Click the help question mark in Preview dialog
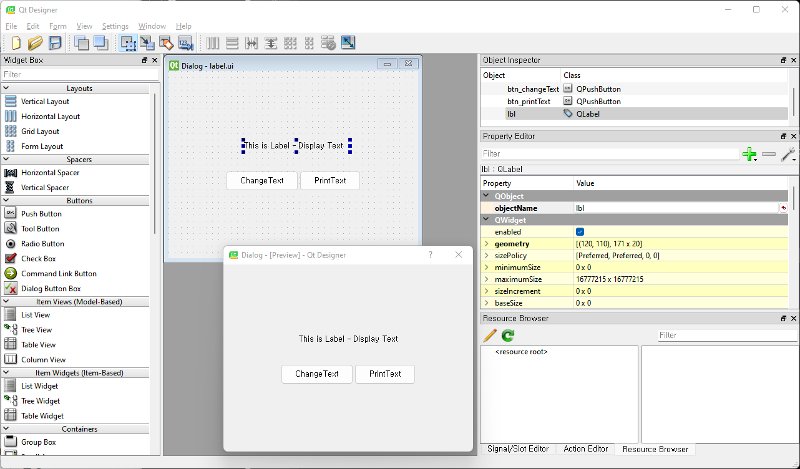Viewport: 800px width, 469px height. coord(431,255)
